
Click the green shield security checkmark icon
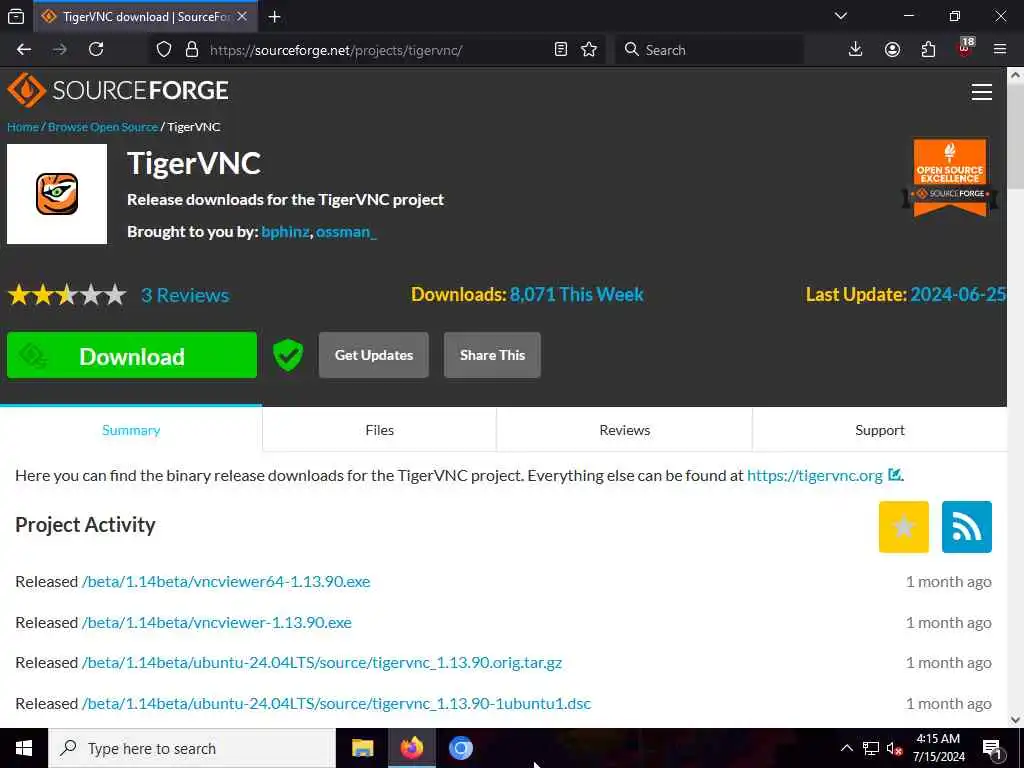click(x=288, y=355)
